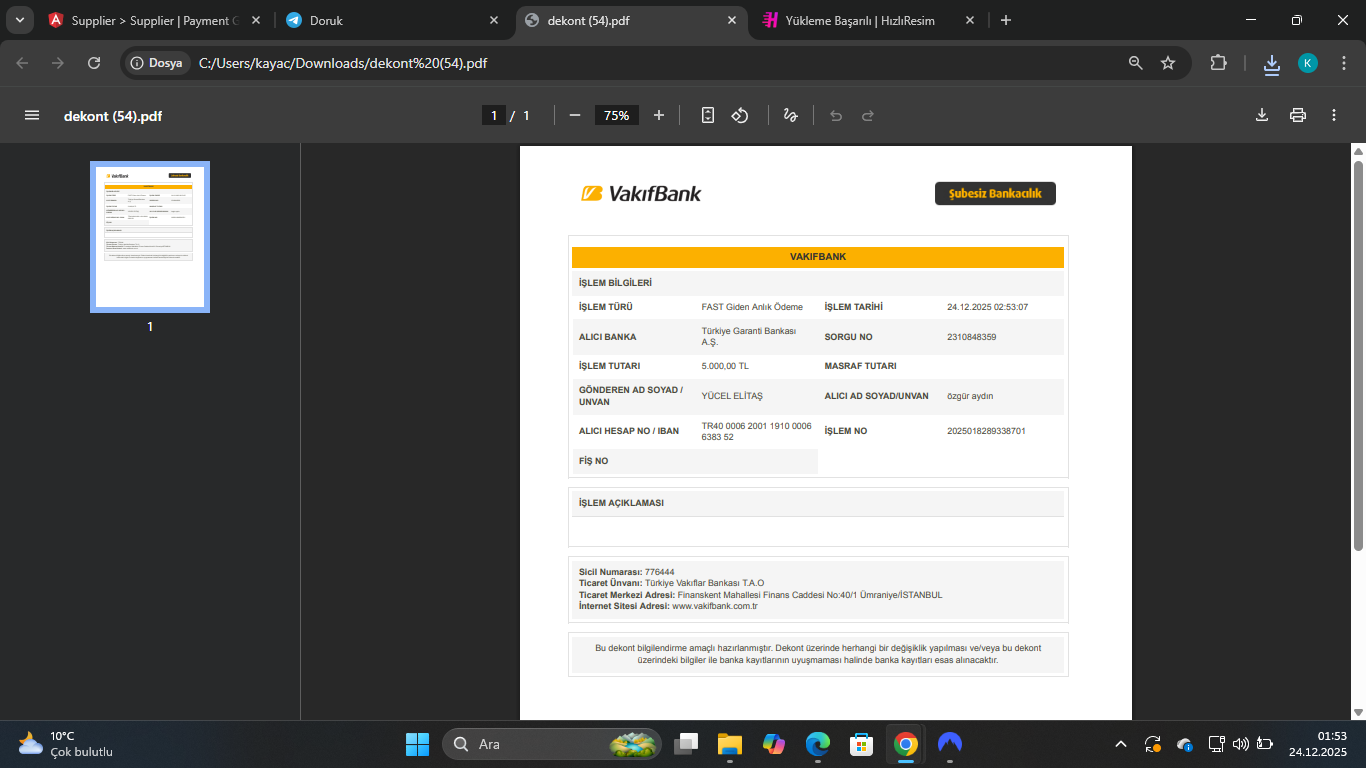Open the Chrome profile K avatar
This screenshot has width=1366, height=768.
[x=1308, y=63]
